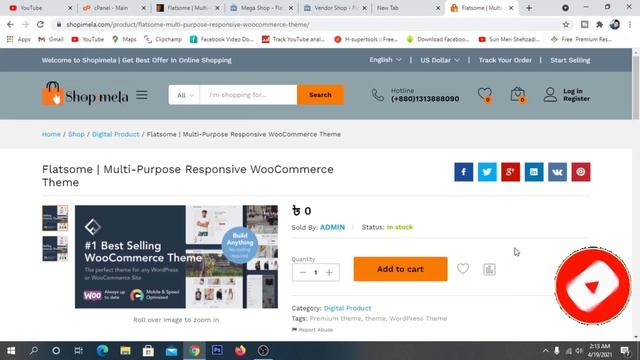Open Start Selling link
The image size is (640, 360).
(570, 60)
